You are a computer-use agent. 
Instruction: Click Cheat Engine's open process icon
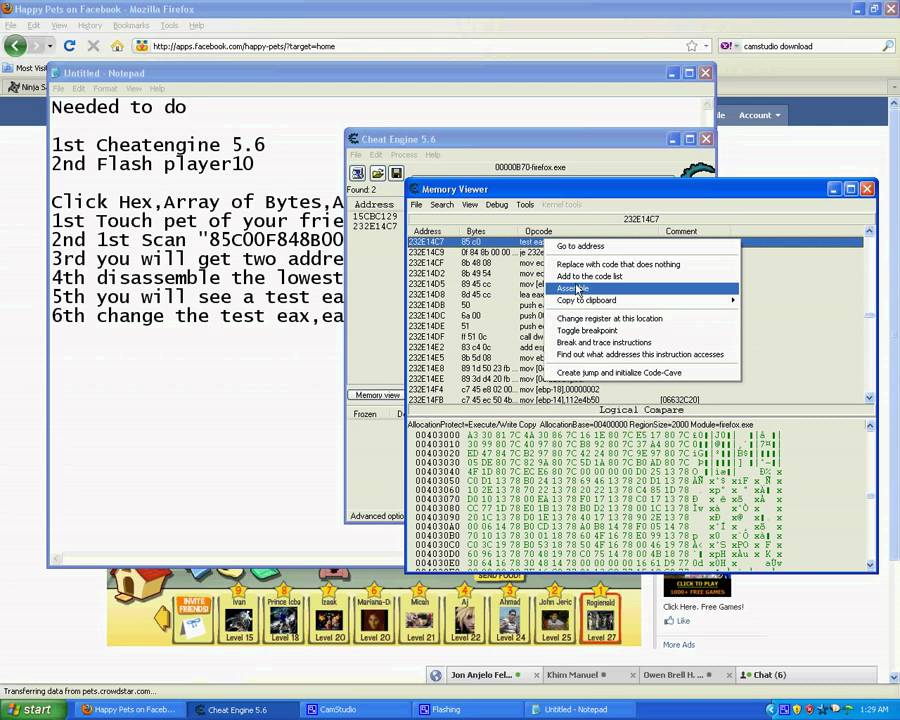click(358, 173)
